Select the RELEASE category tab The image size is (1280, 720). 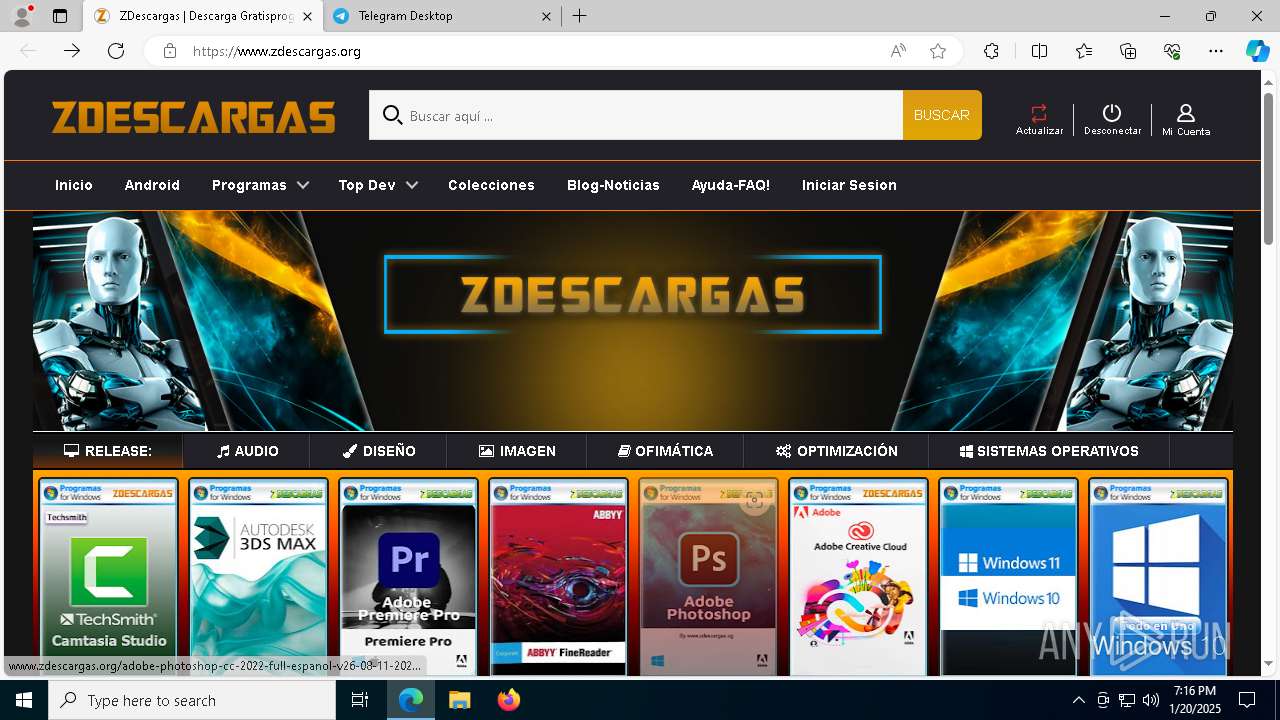coord(108,451)
